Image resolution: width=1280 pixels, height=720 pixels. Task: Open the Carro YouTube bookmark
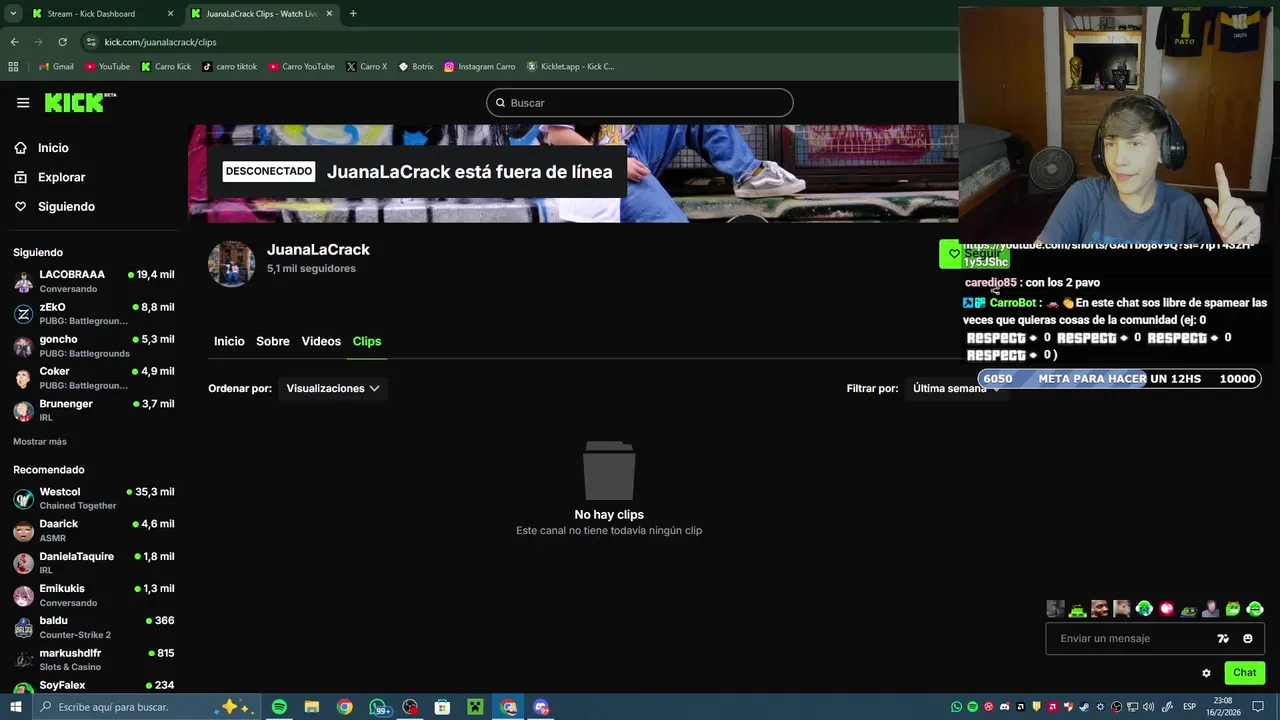(x=301, y=66)
